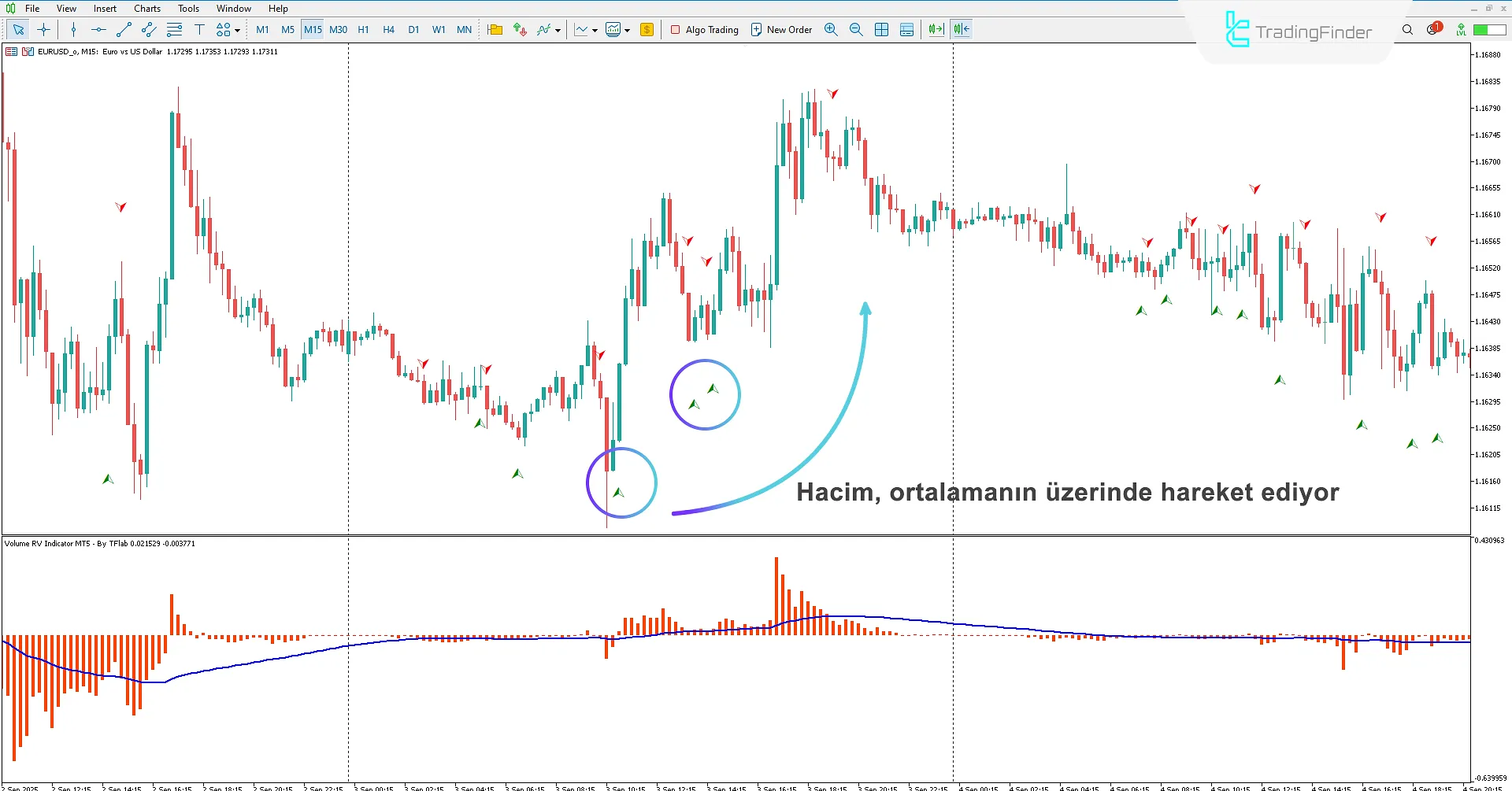Select the Vertical Line tool
The width and height of the screenshot is (1512, 791).
pyautogui.click(x=73, y=29)
